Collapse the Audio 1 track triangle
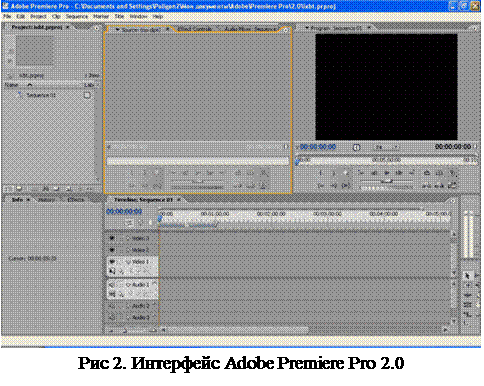 128,285
